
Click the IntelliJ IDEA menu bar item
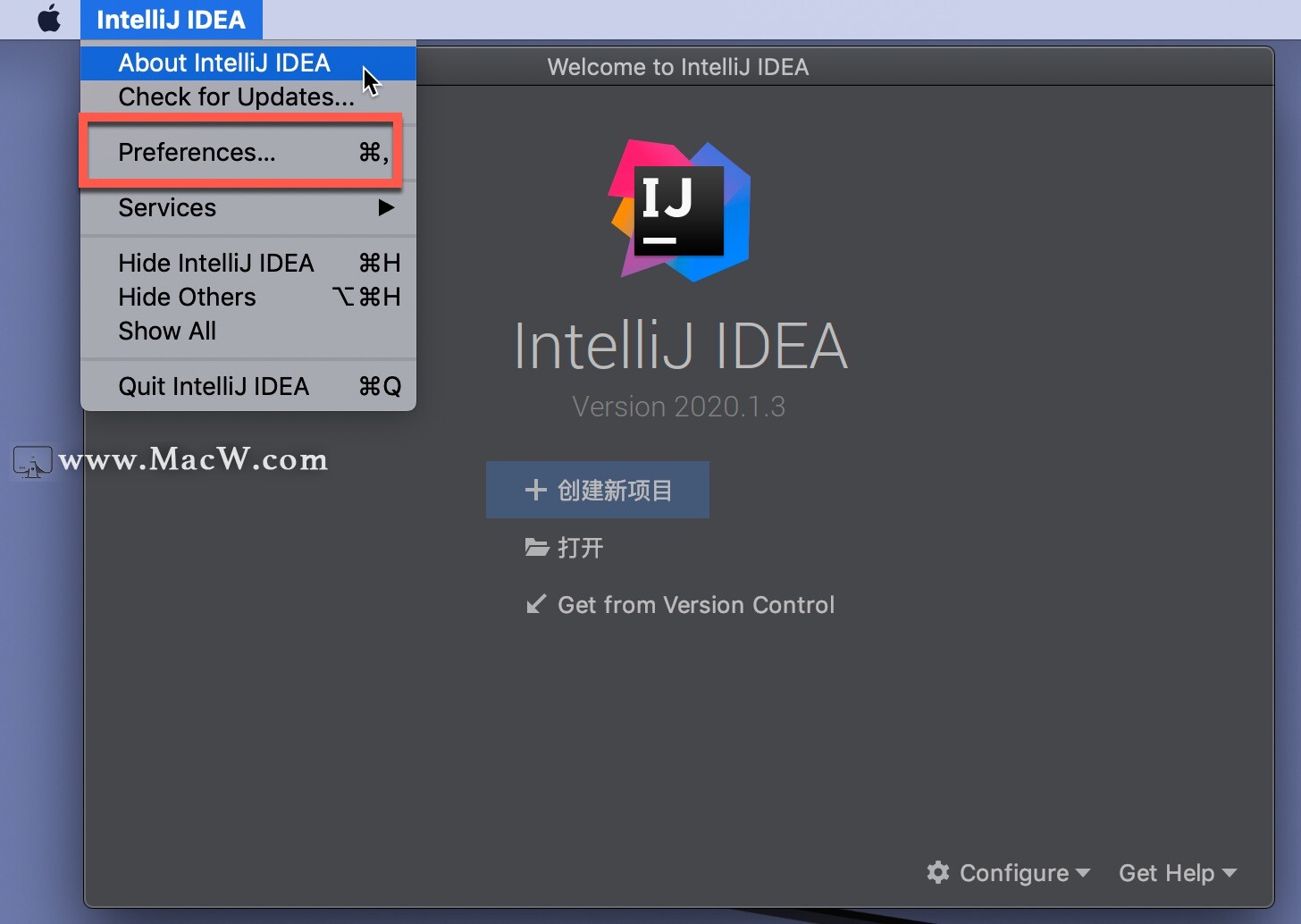pyautogui.click(x=171, y=20)
